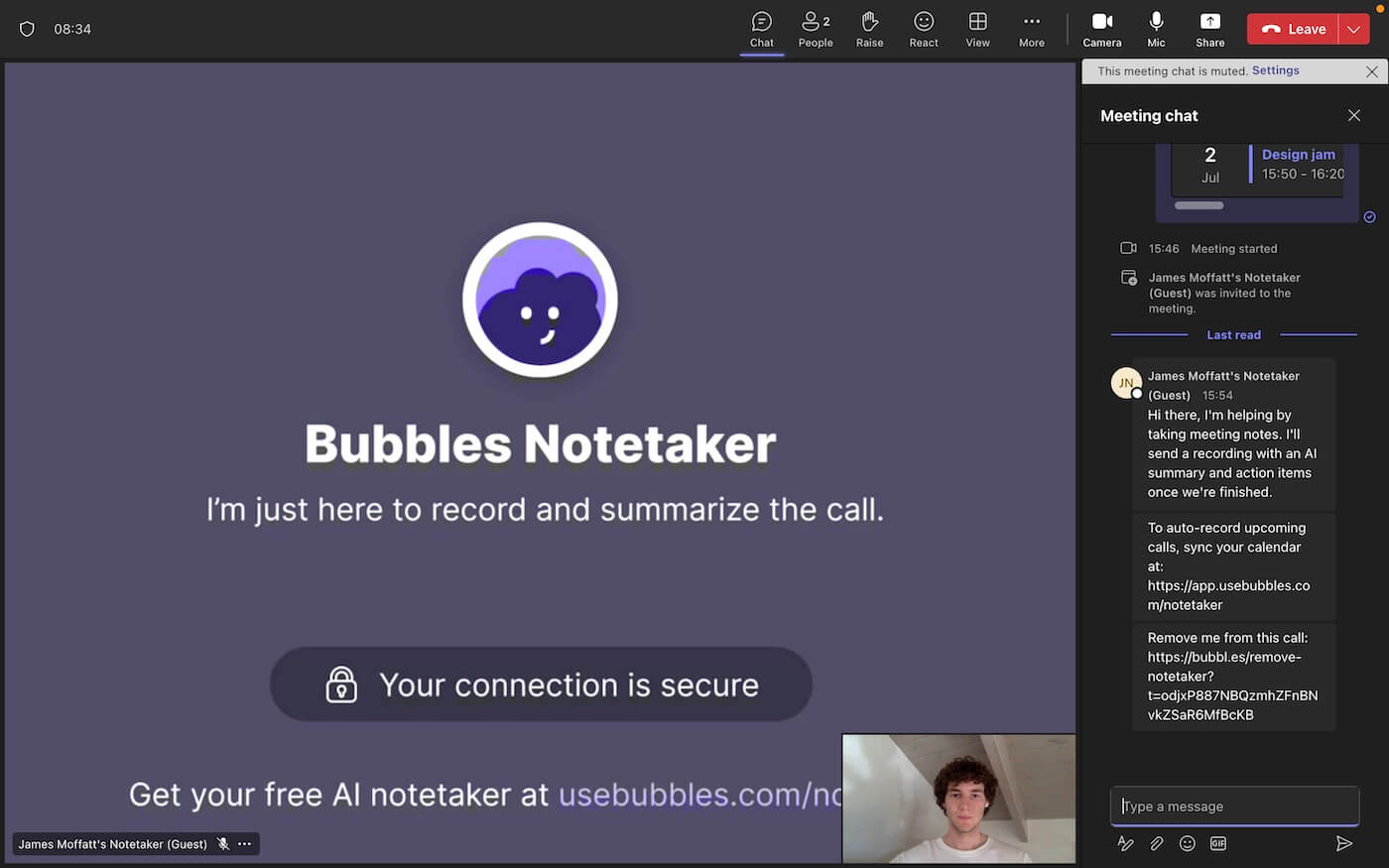Close the Meeting chat panel

[x=1353, y=115]
